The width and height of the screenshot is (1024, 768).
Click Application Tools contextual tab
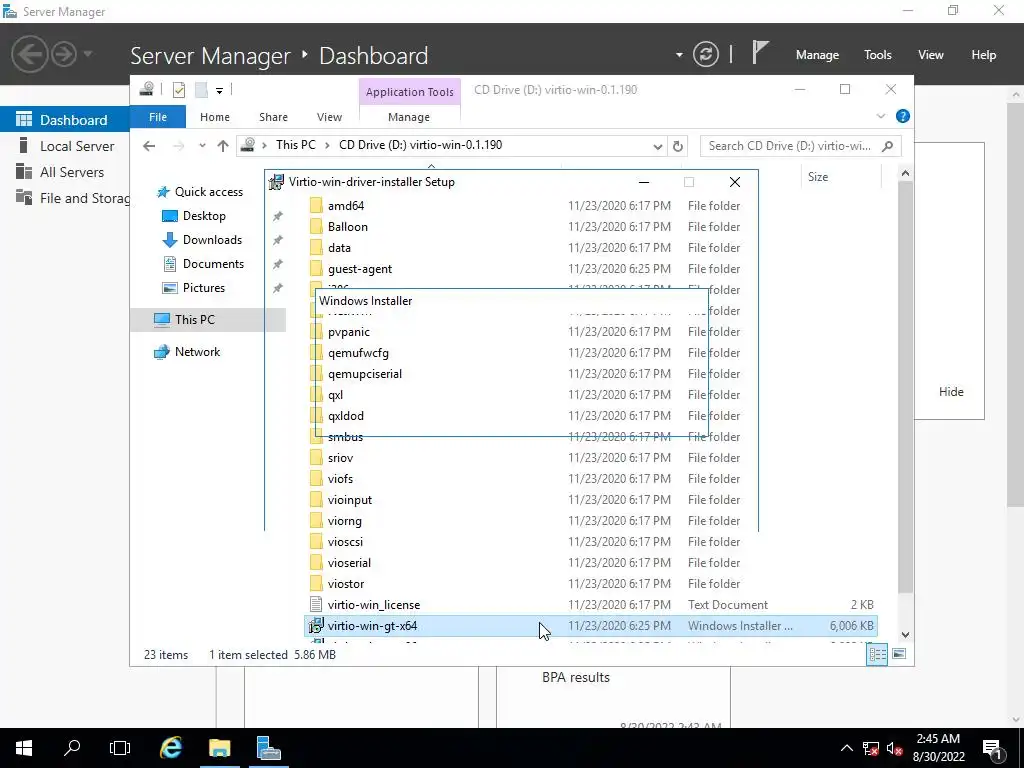409,92
